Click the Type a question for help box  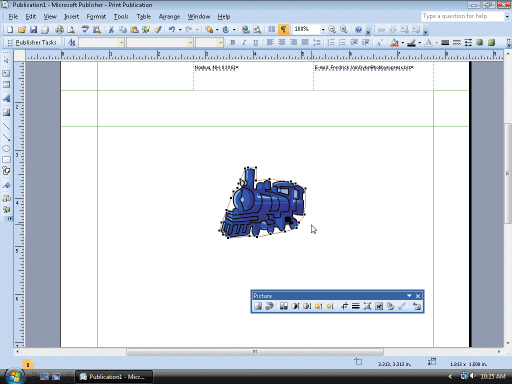463,16
